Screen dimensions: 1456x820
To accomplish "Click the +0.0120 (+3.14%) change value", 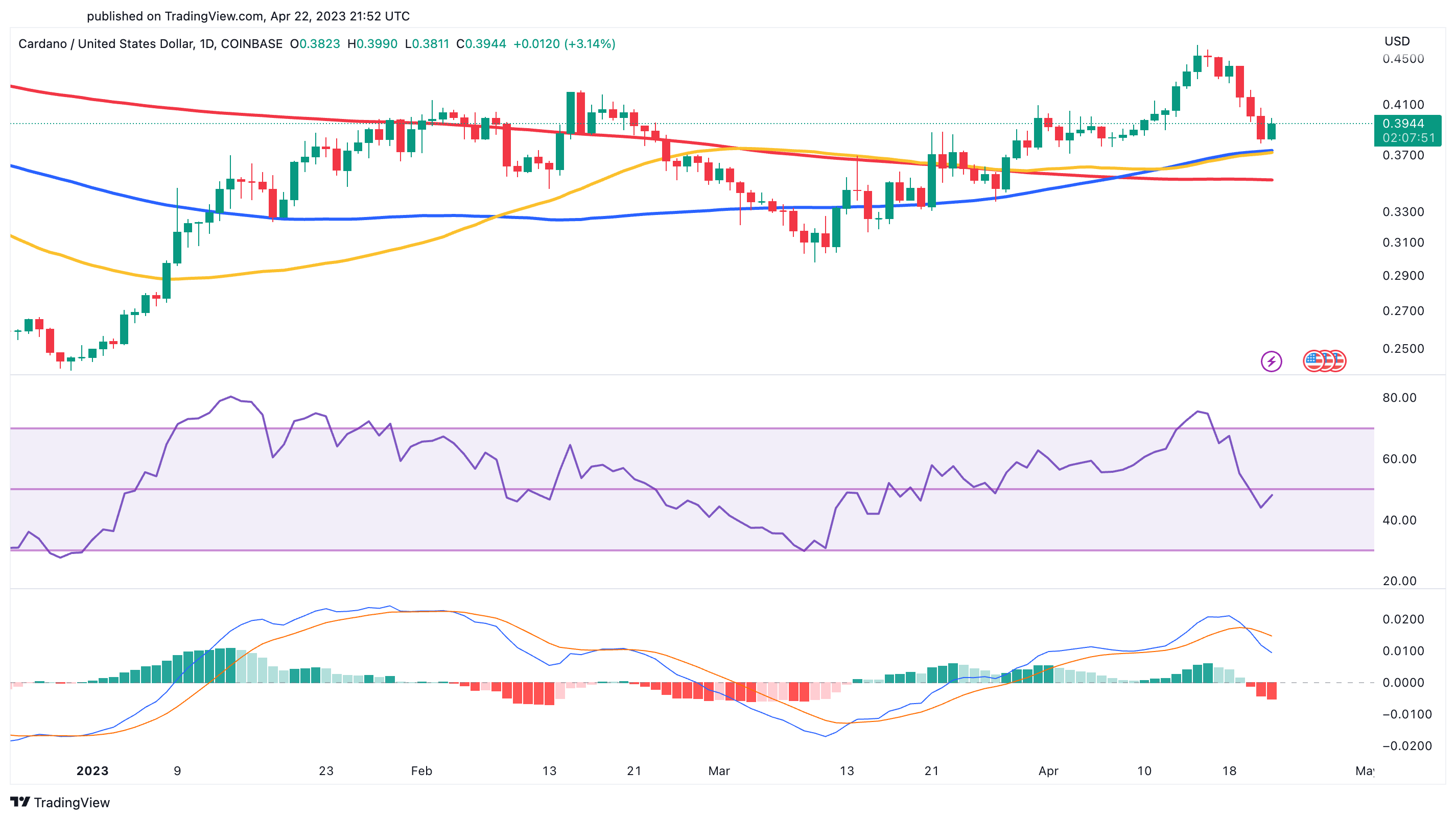I will (x=564, y=44).
